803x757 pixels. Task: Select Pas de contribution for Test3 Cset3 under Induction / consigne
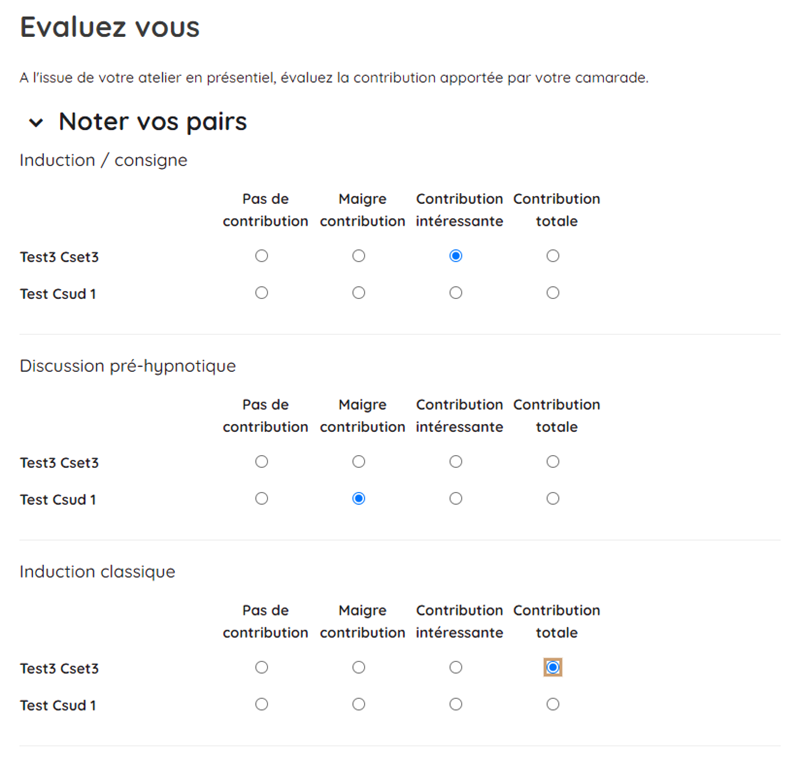point(262,256)
